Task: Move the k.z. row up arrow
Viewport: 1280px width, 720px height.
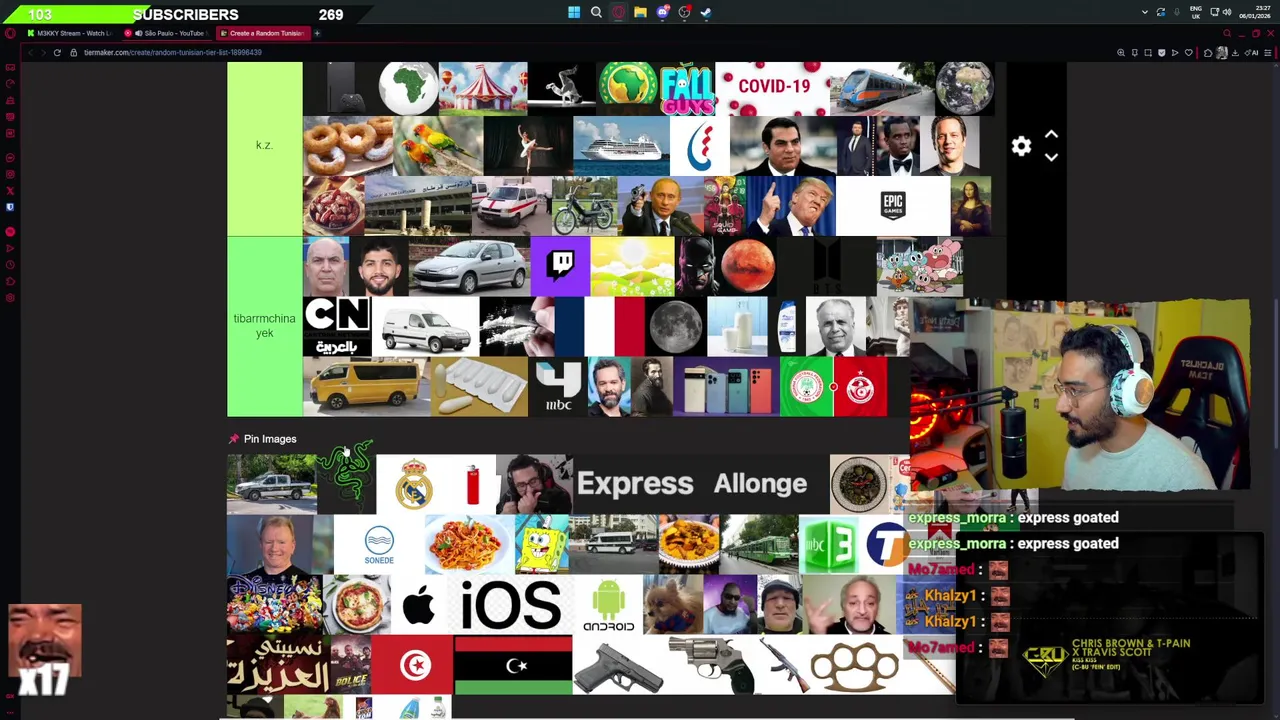Action: click(1051, 134)
